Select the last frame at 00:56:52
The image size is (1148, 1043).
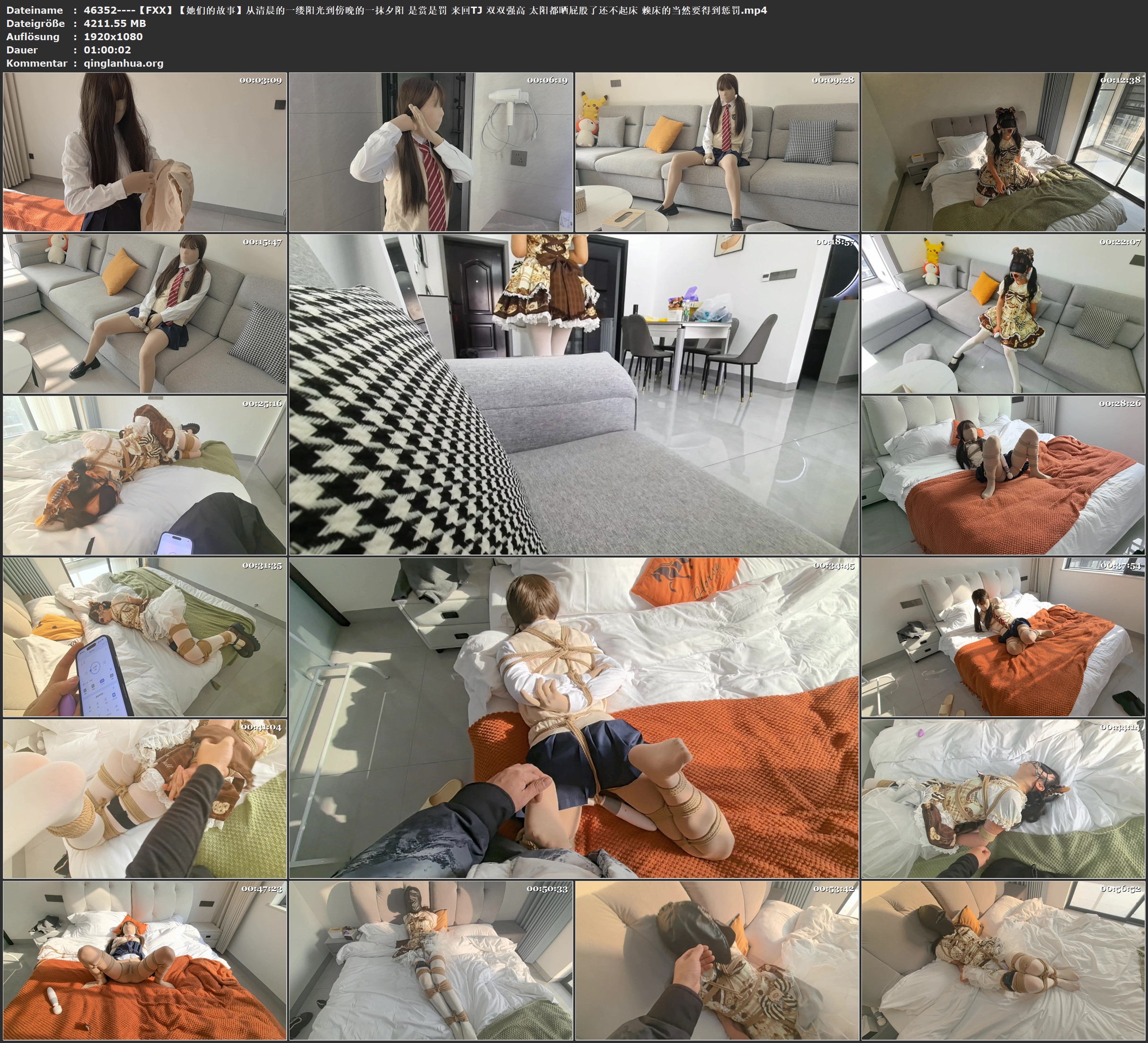[x=1003, y=960]
